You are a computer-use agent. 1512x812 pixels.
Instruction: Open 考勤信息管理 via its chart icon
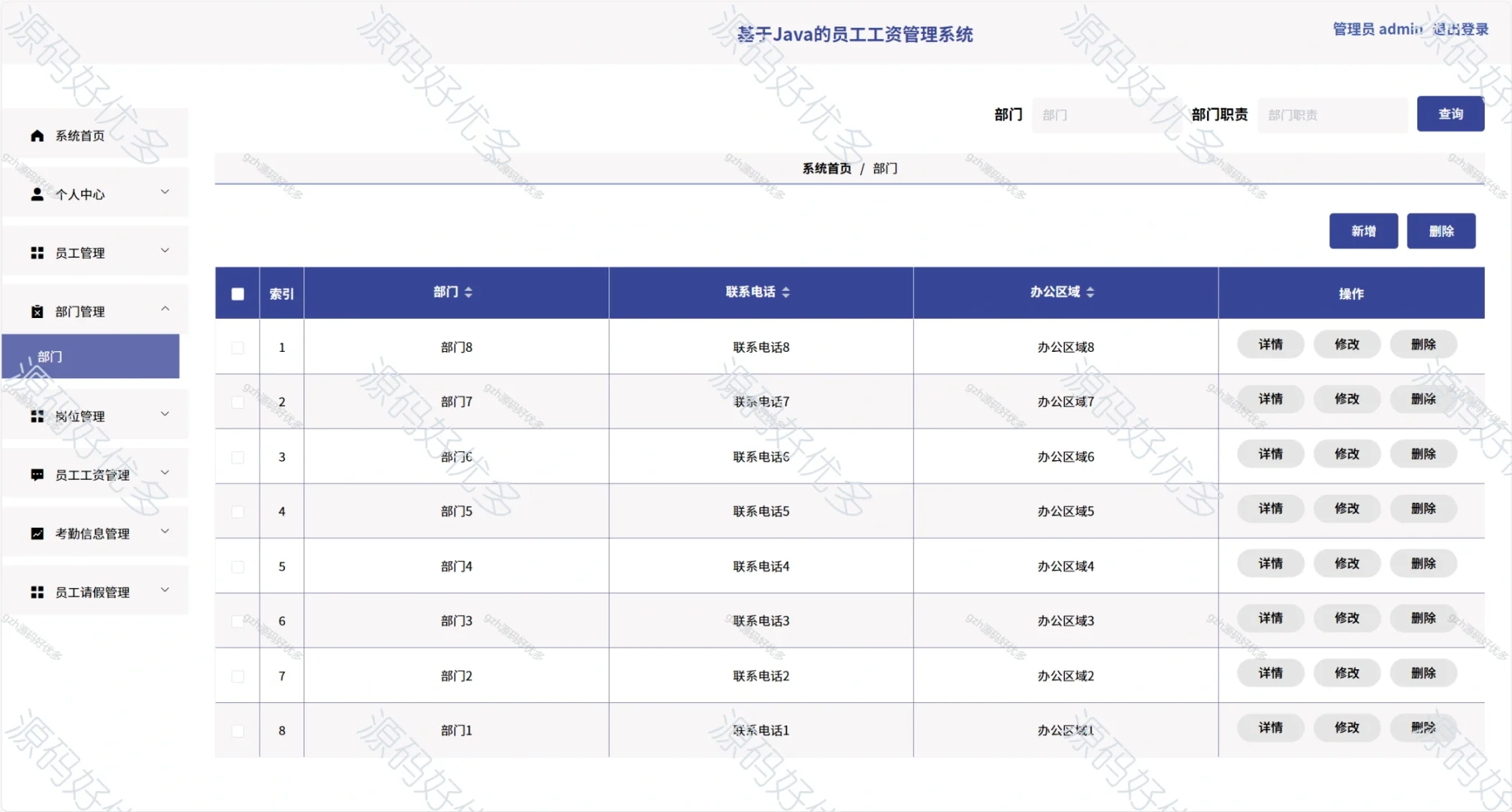[35, 532]
